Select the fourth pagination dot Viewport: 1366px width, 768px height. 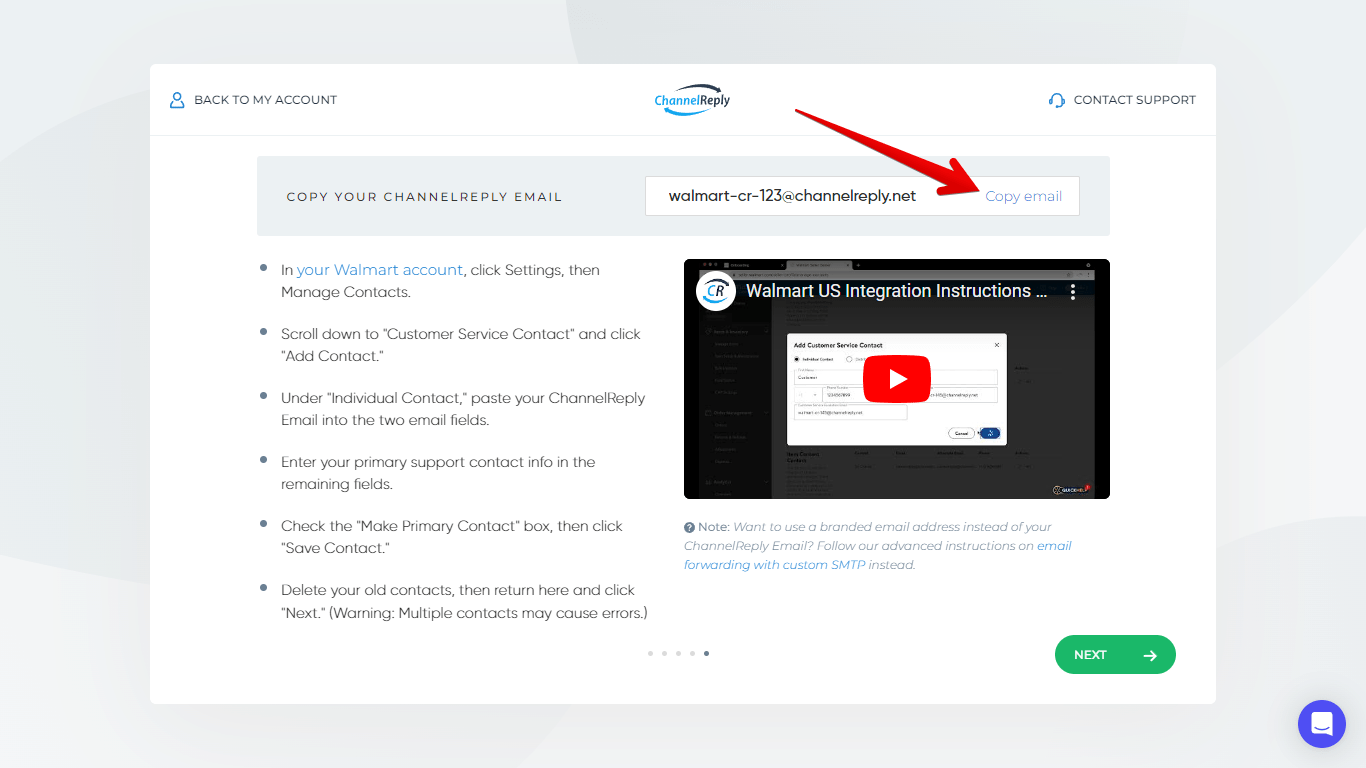693,653
